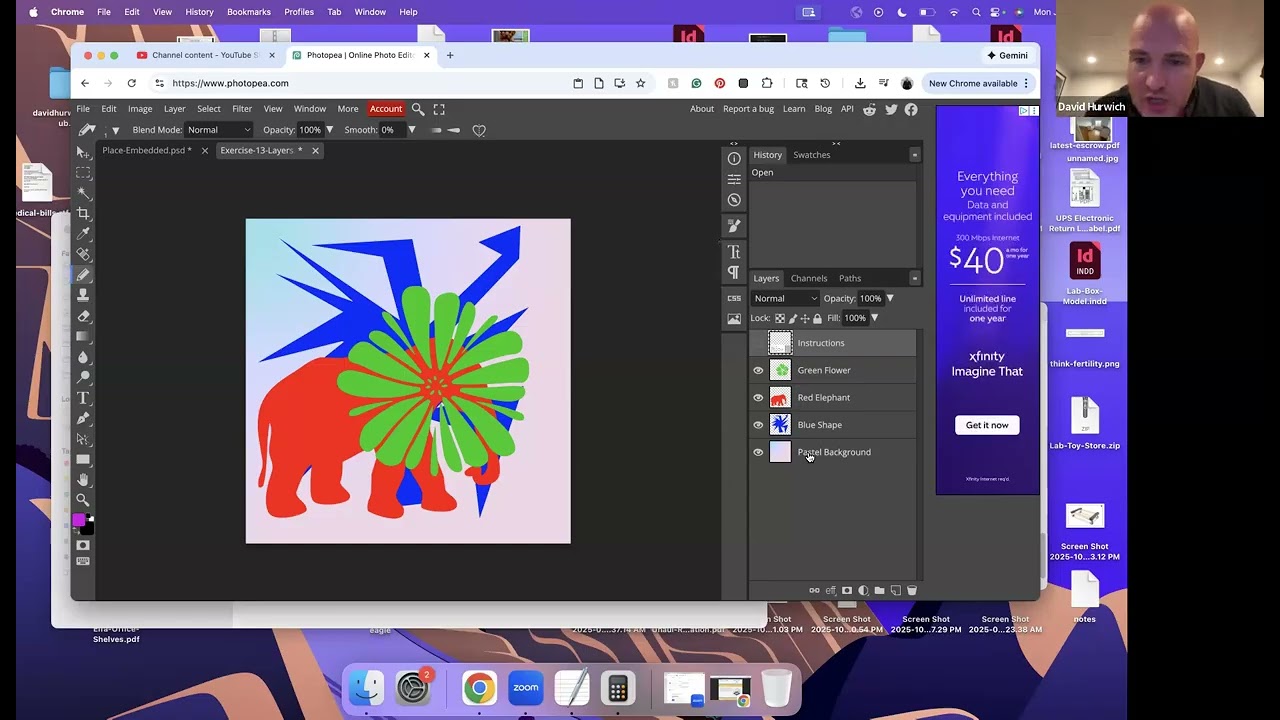Viewport: 1280px width, 720px height.
Task: Hide the Pastel Background layer
Action: point(758,452)
